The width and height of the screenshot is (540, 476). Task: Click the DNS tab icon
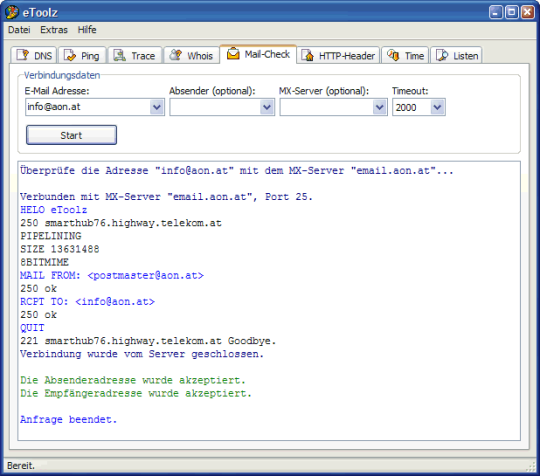pos(23,55)
